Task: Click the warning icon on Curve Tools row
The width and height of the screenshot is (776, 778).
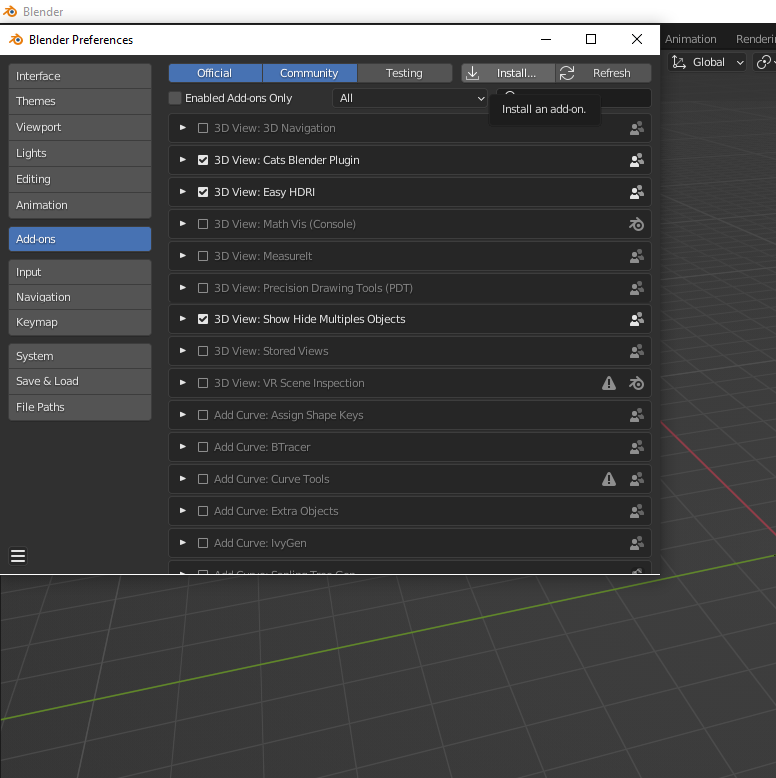Action: pyautogui.click(x=609, y=479)
